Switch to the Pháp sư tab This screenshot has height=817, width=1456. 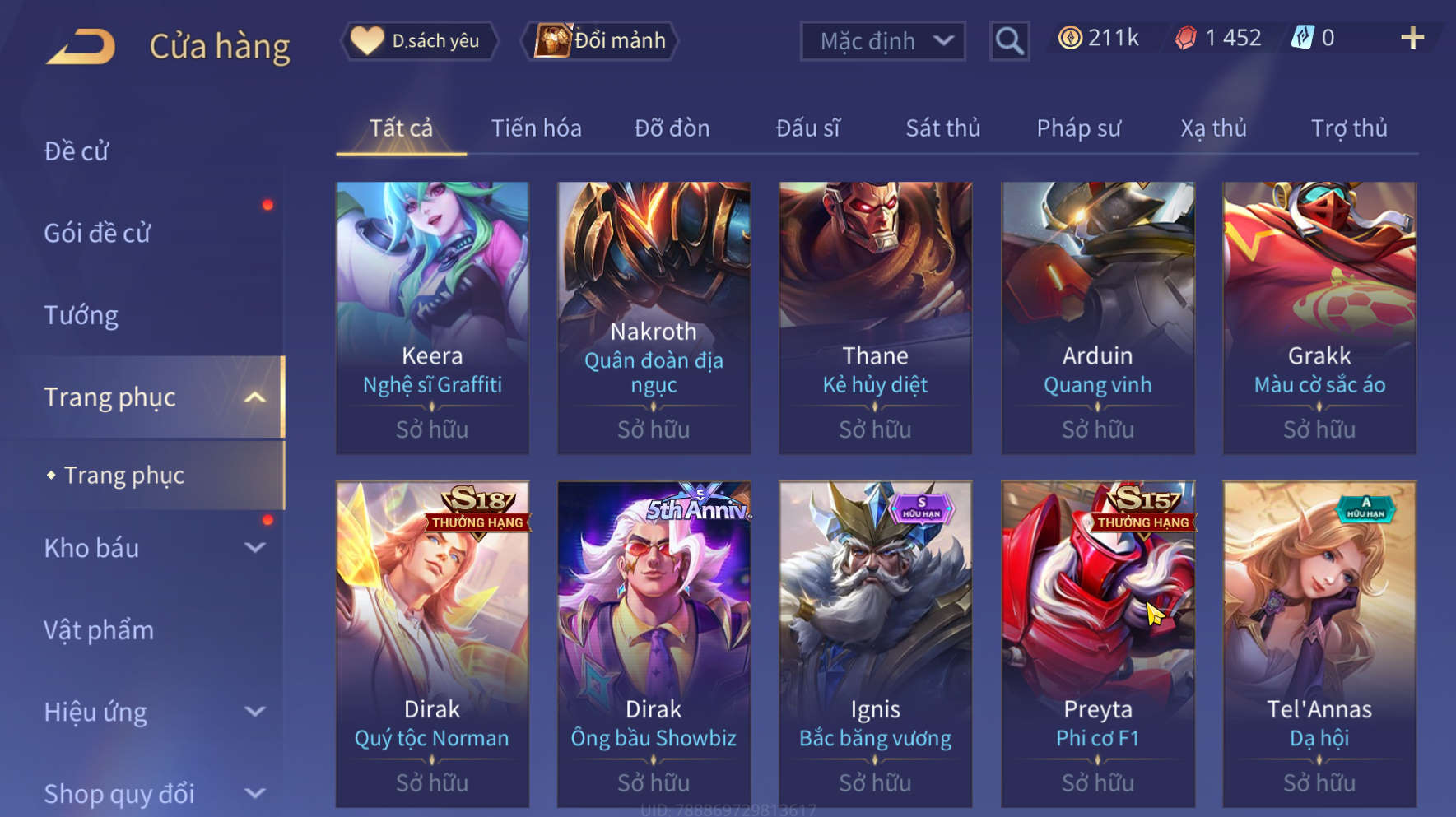pos(1078,128)
